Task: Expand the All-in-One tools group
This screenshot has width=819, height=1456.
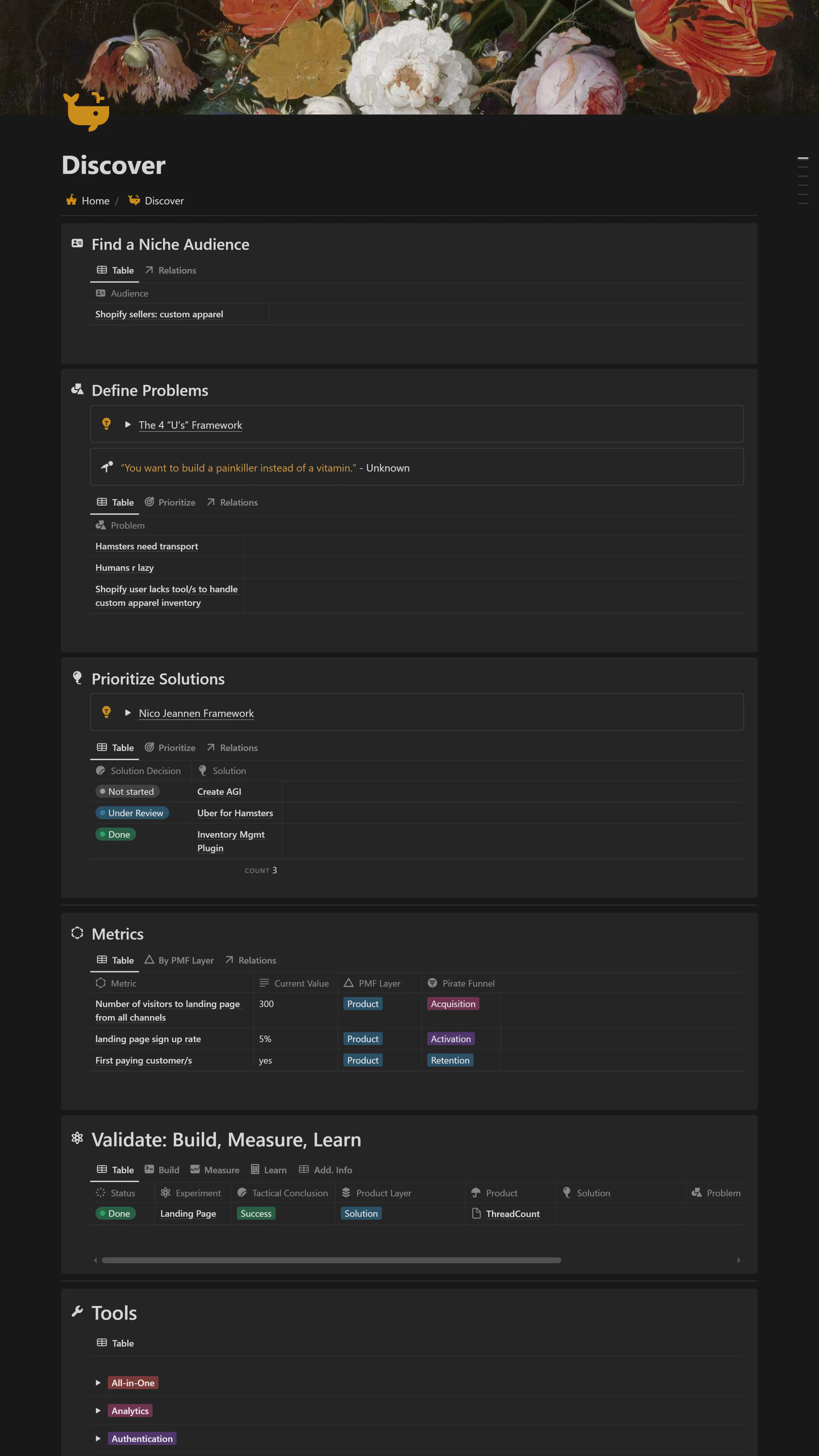Action: 98,1383
